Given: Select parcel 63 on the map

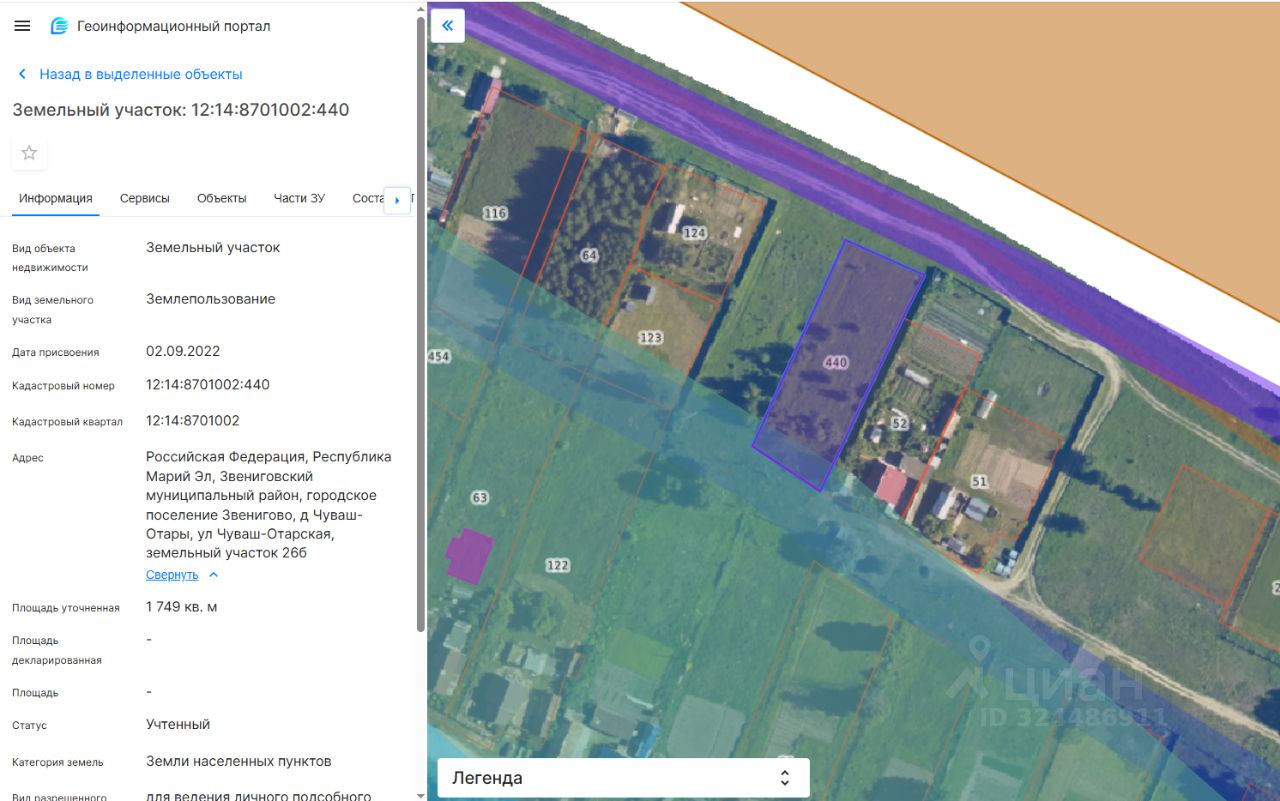Looking at the screenshot, I should 479,497.
